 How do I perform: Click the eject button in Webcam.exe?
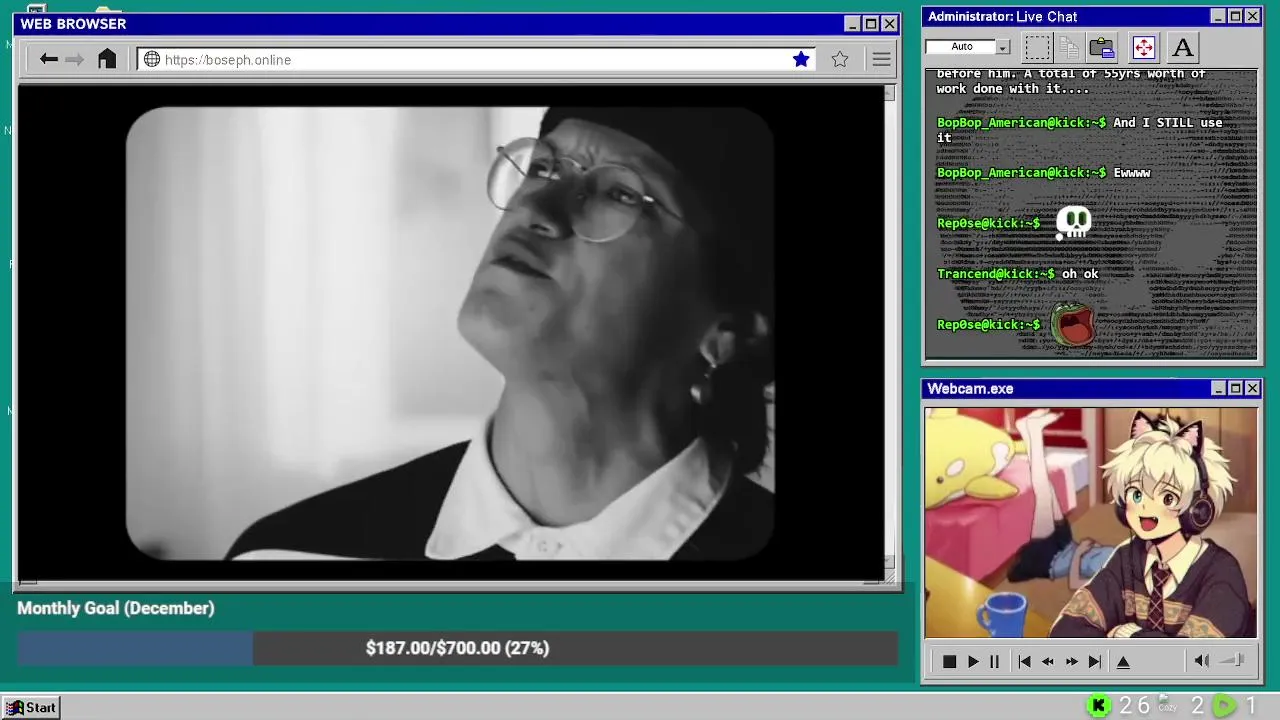point(1123,661)
